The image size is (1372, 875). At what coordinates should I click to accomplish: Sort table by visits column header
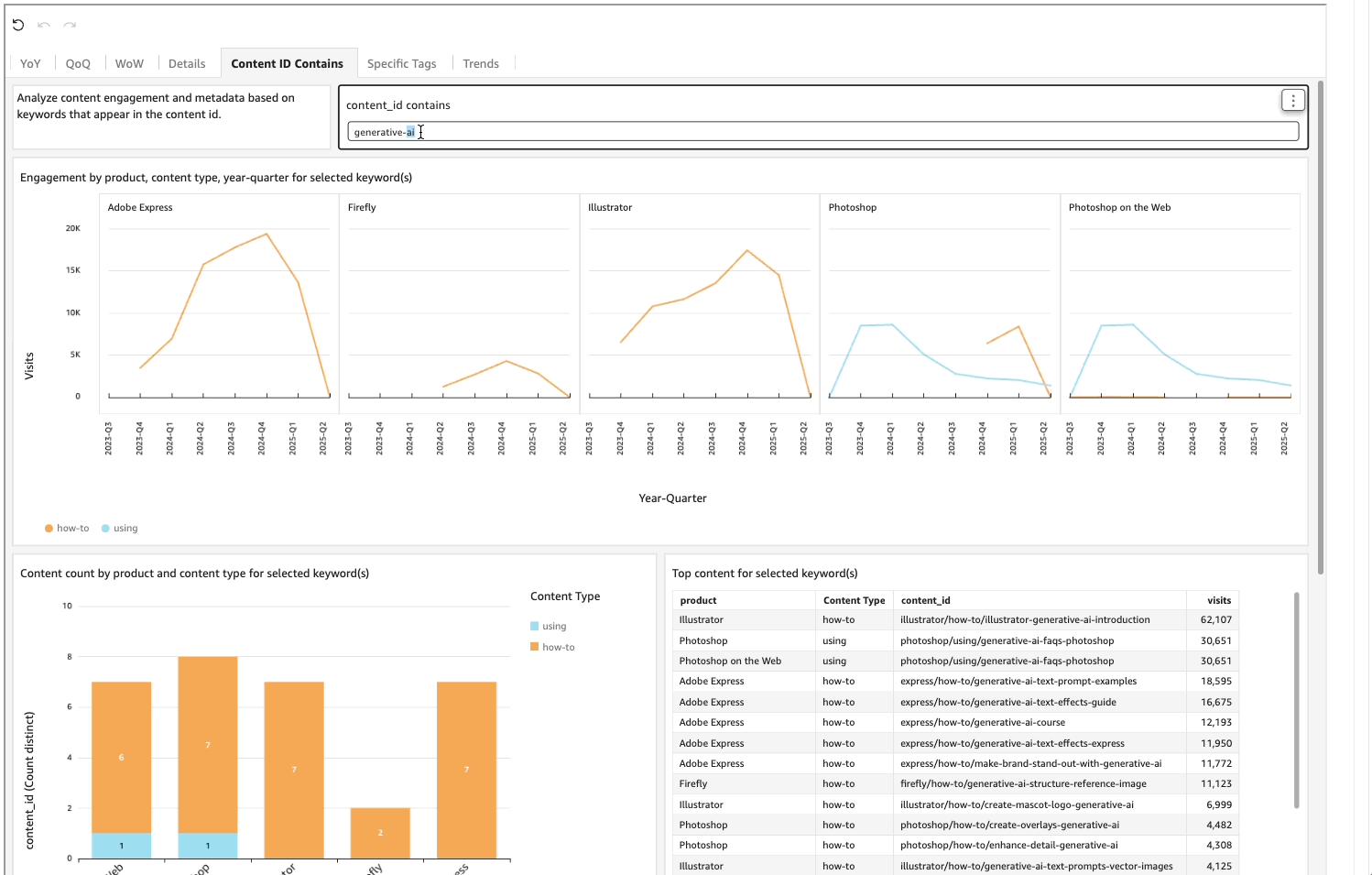pyautogui.click(x=1219, y=600)
